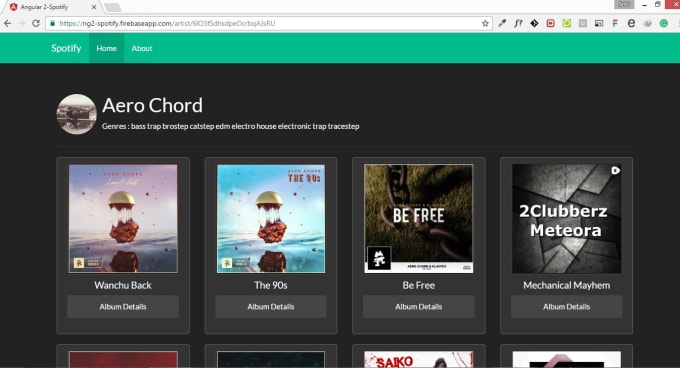The height and width of the screenshot is (368, 680).
Task: Open Album Details for The 90s
Action: click(271, 306)
